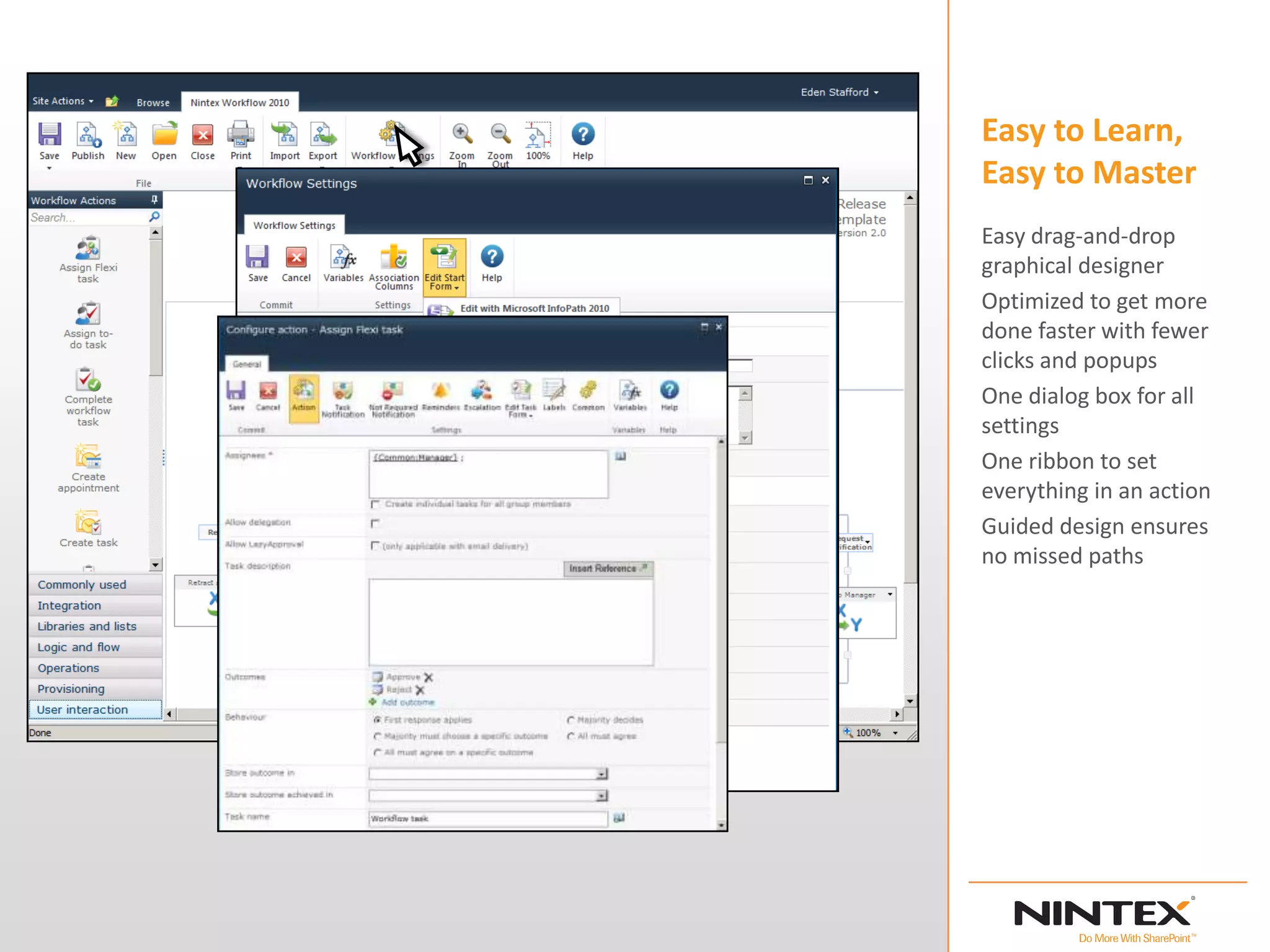
Task: Click Help in the Workflow Settings ribbon
Action: [x=492, y=264]
